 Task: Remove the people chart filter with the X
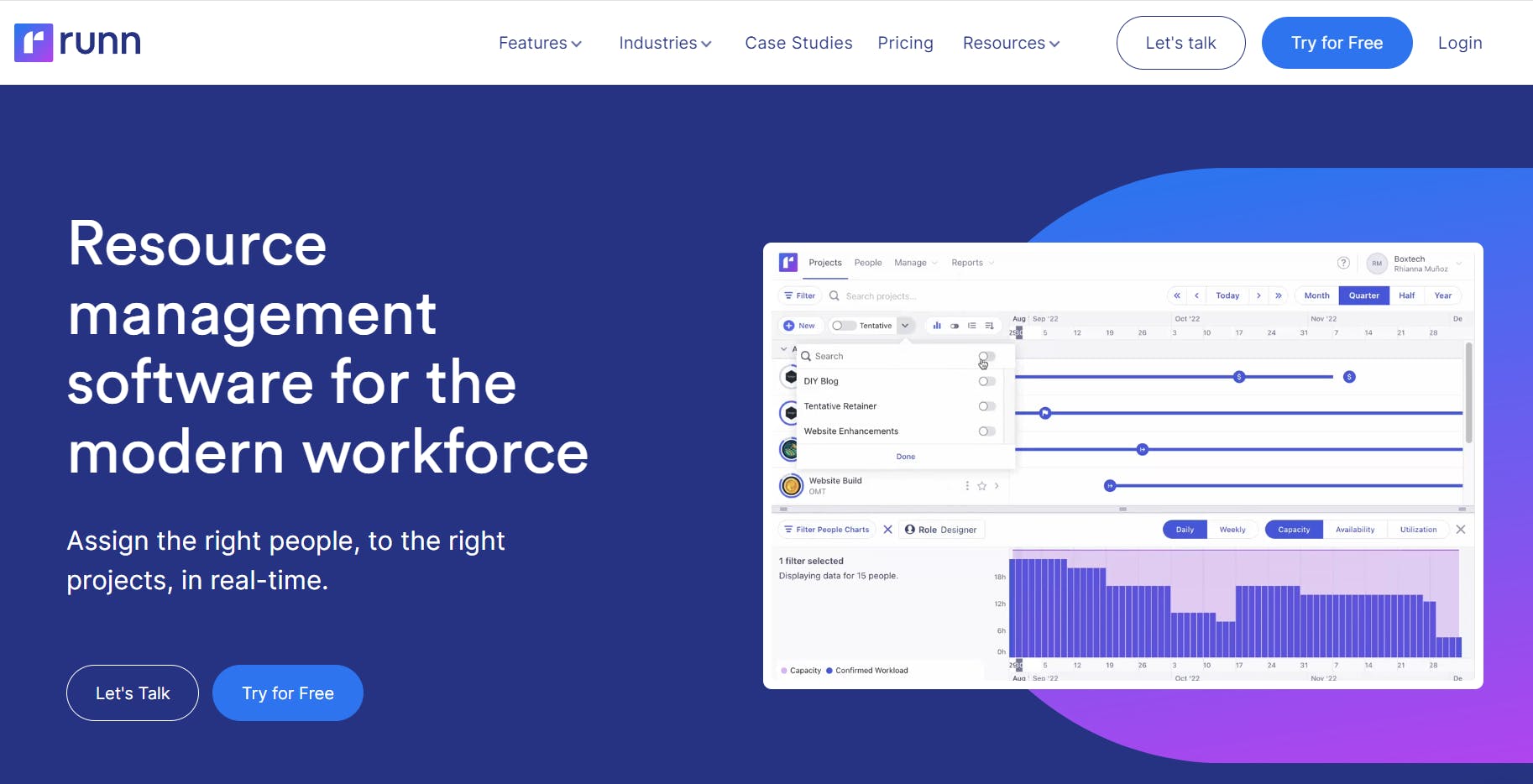888,530
